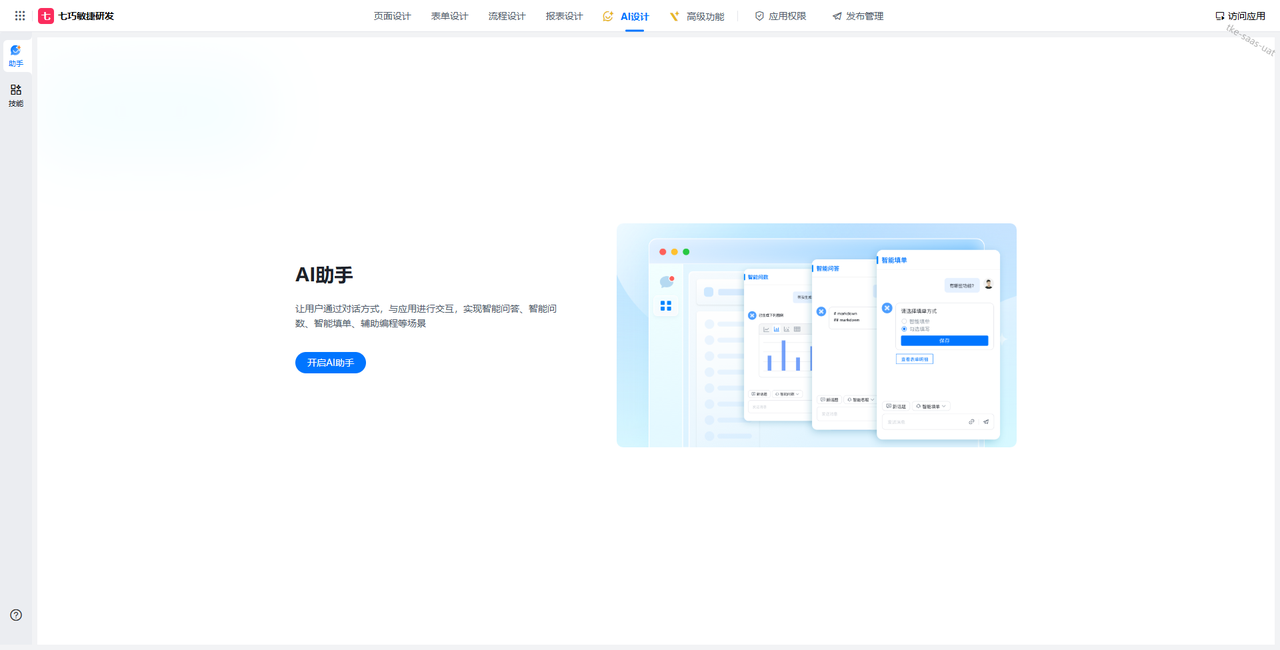Click the blue bar chart in the illustration
The image size is (1280, 650).
pyautogui.click(x=783, y=355)
